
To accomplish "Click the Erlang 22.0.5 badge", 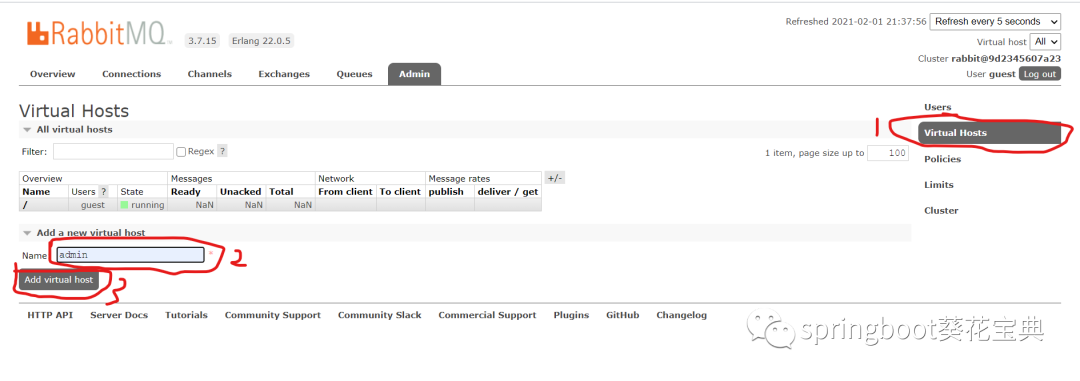I will click(261, 41).
